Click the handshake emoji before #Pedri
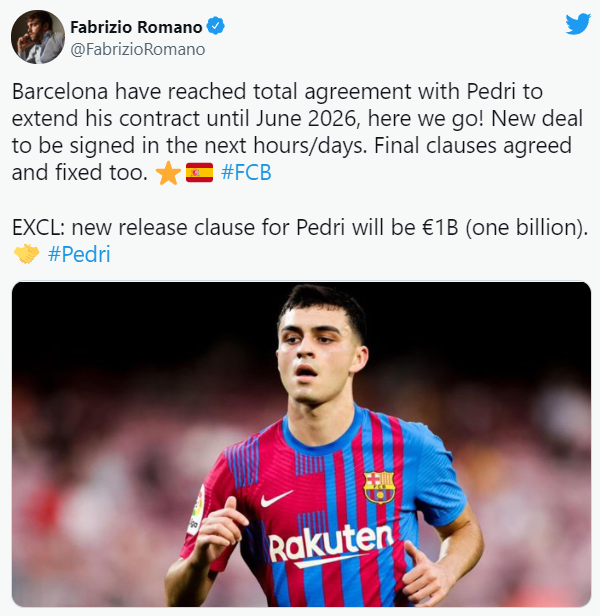The width and height of the screenshot is (600, 616). point(26,254)
